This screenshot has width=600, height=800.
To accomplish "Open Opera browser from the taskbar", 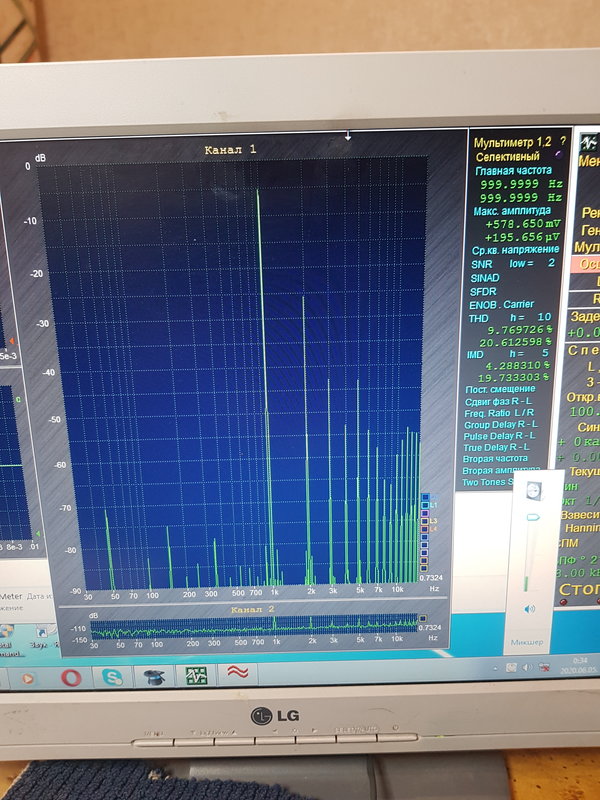I will tap(71, 678).
